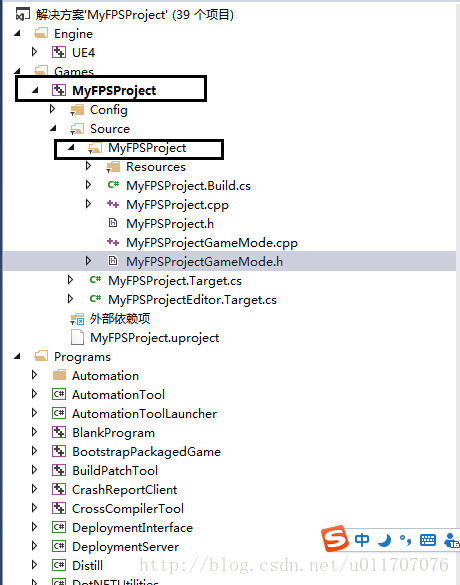460x585 pixels.
Task: Collapse the Engine folder node
Action: [x=17, y=34]
